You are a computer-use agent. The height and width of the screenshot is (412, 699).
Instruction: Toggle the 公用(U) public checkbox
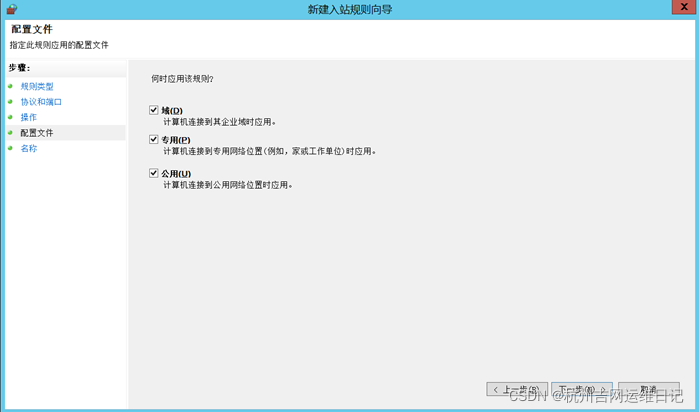click(x=154, y=173)
